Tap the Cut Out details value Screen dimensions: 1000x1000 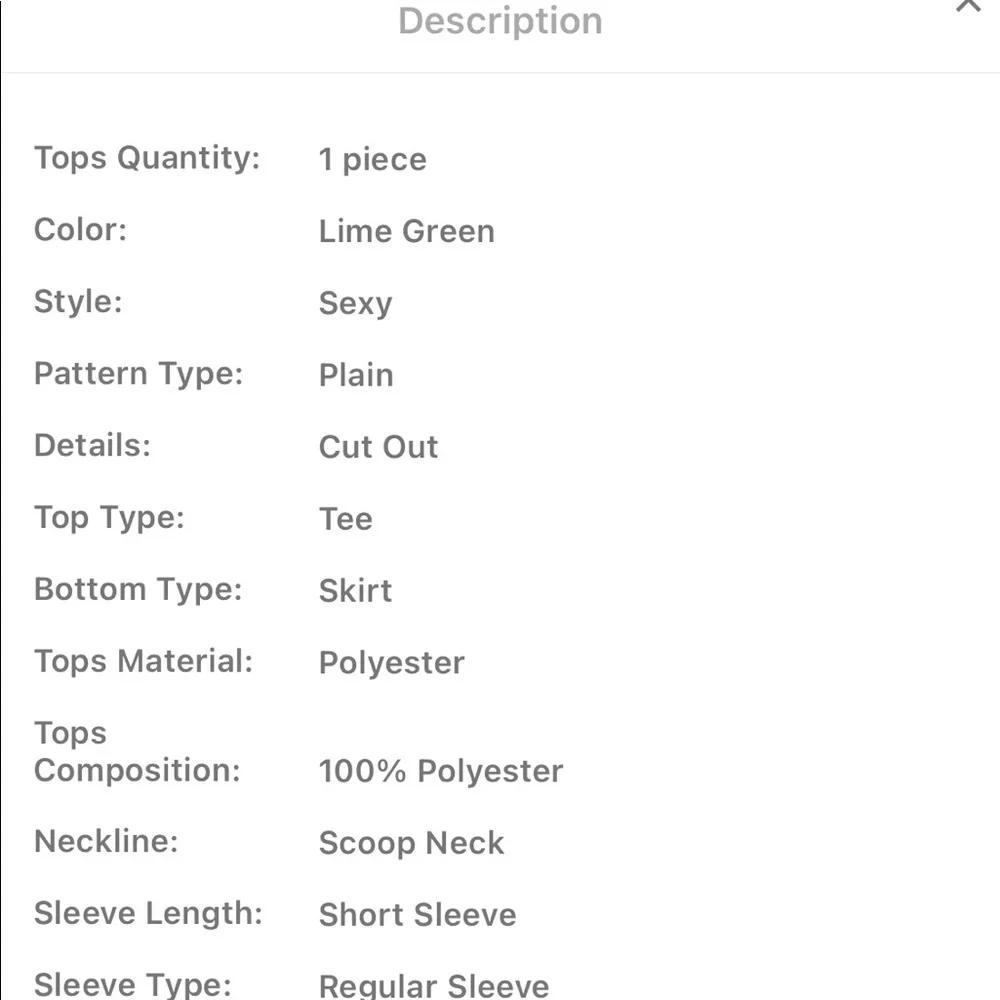[378, 447]
